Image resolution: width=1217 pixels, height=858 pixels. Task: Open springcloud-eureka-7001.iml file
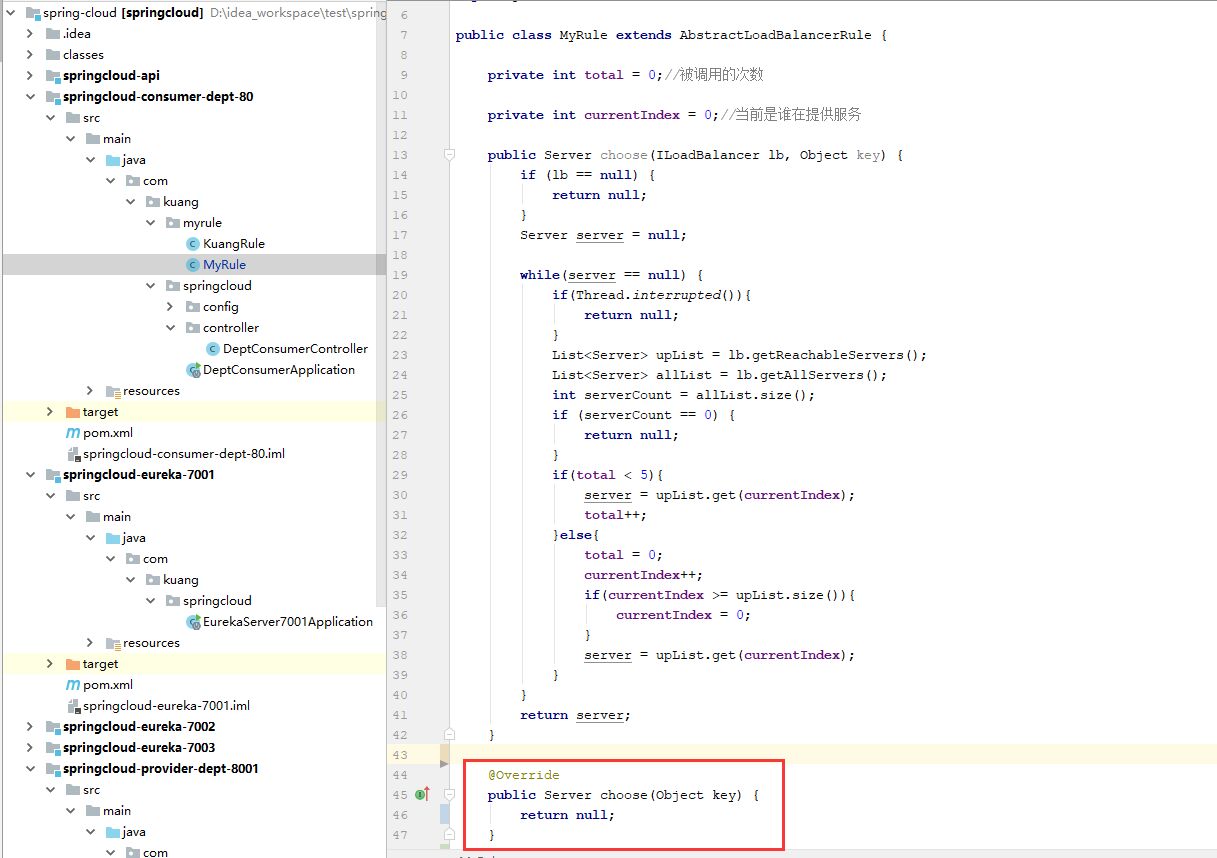point(166,706)
